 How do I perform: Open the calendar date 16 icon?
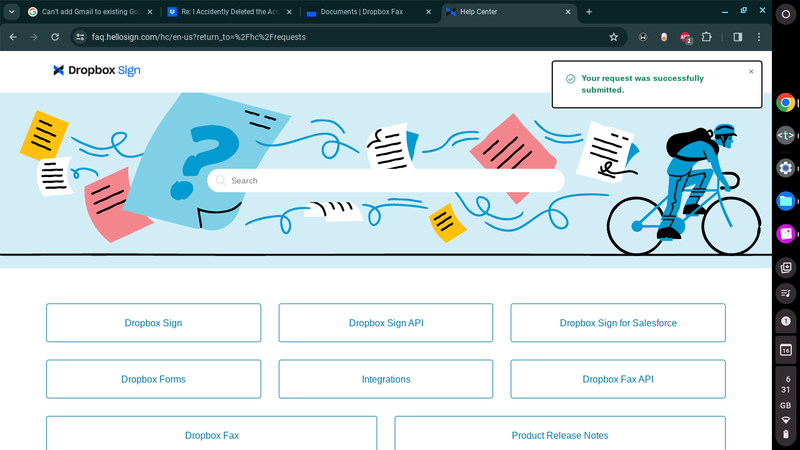(x=786, y=350)
